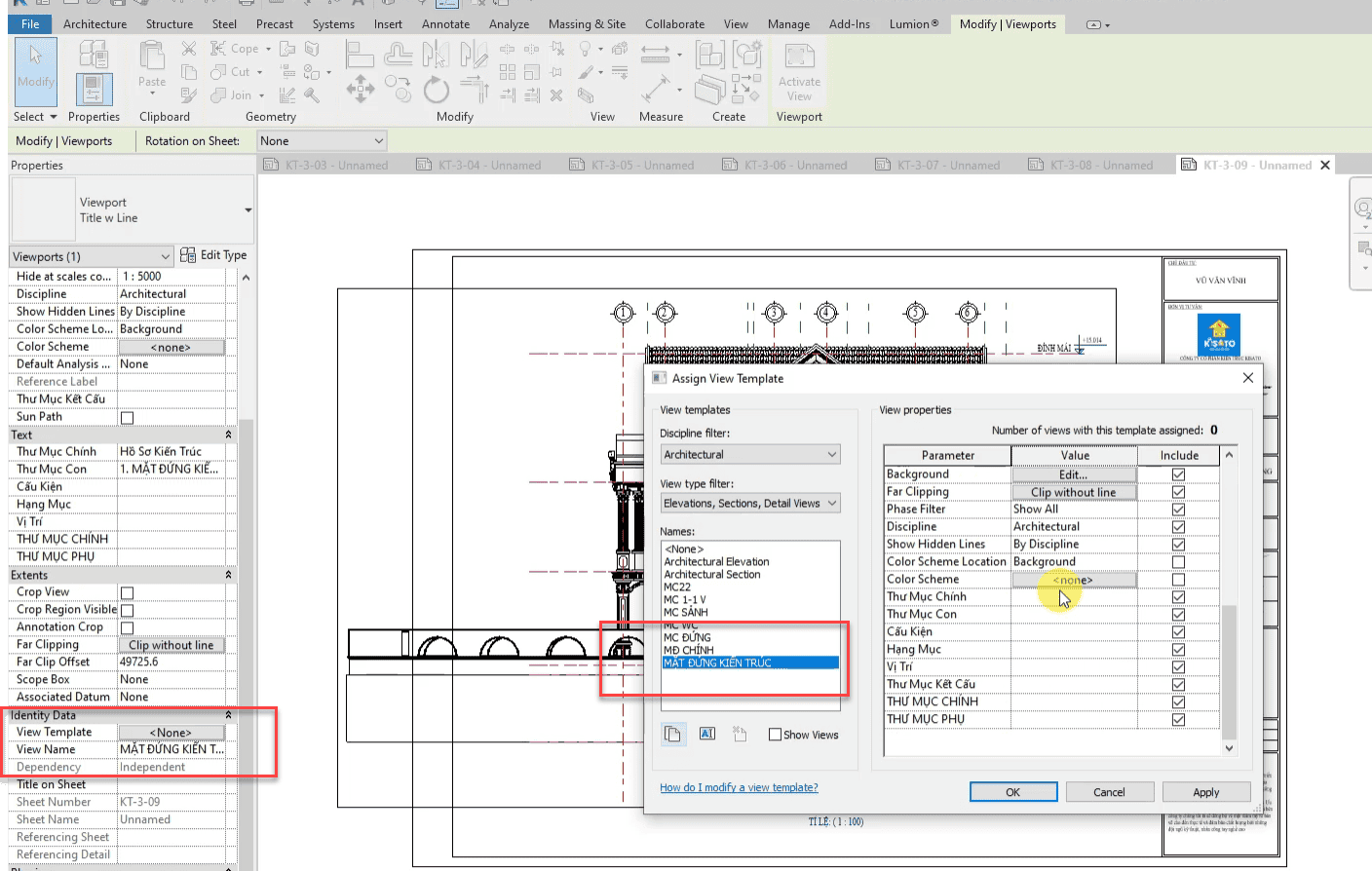Click the Apply button in the dialog
This screenshot has height=871, width=1372.
pos(1205,792)
